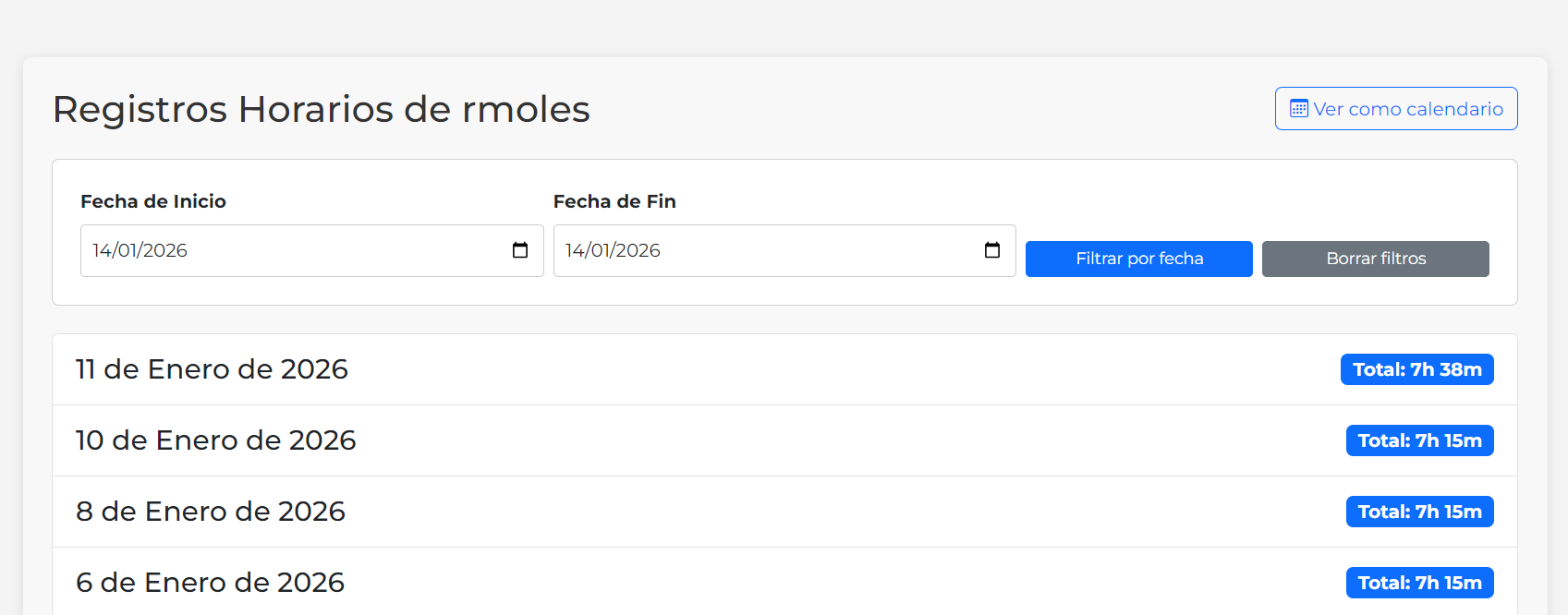1568x615 pixels.
Task: Expand the 11 de Enero de 2026 entry
Action: [212, 368]
